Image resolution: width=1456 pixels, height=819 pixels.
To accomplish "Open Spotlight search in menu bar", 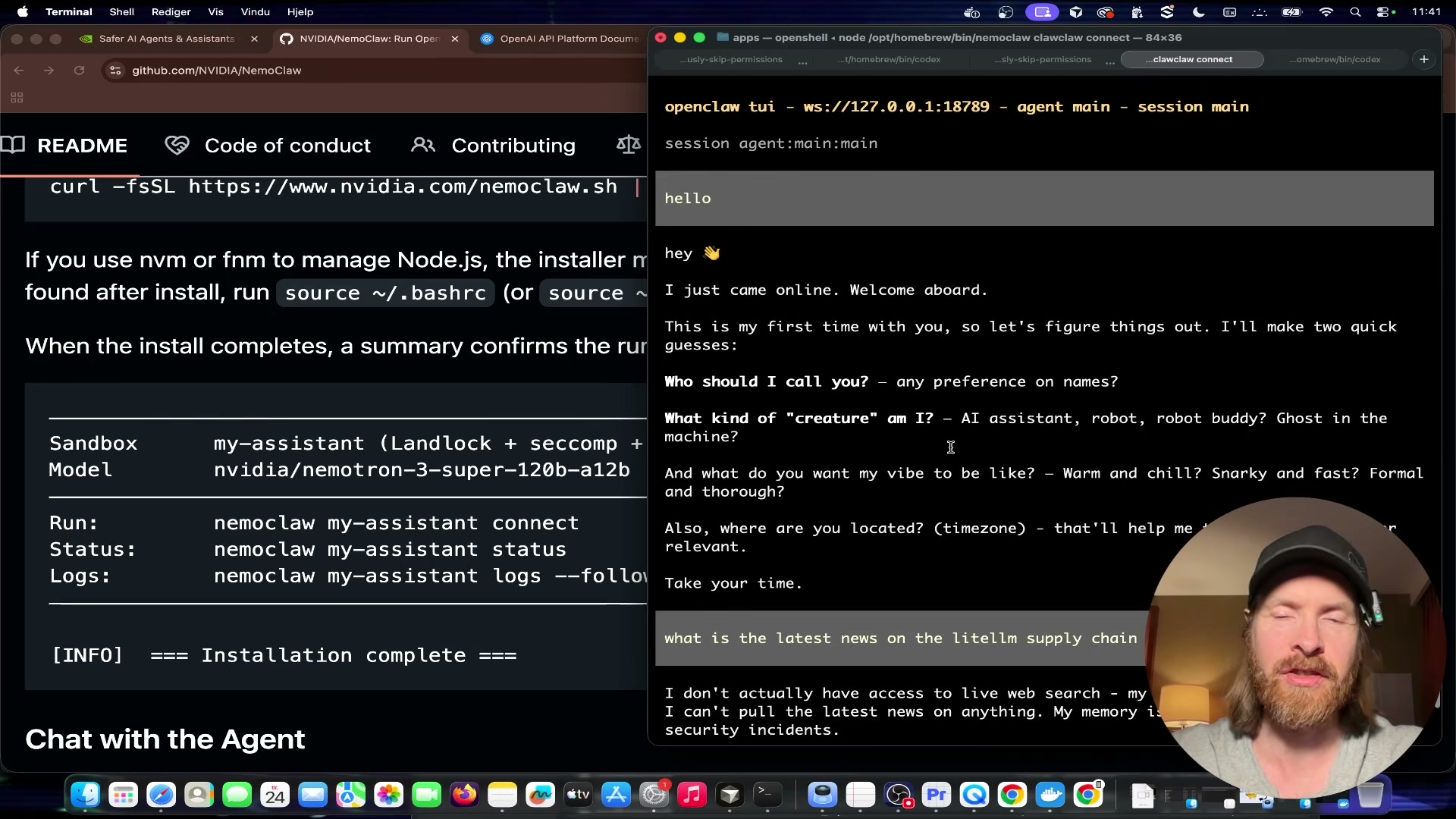I will point(1355,12).
